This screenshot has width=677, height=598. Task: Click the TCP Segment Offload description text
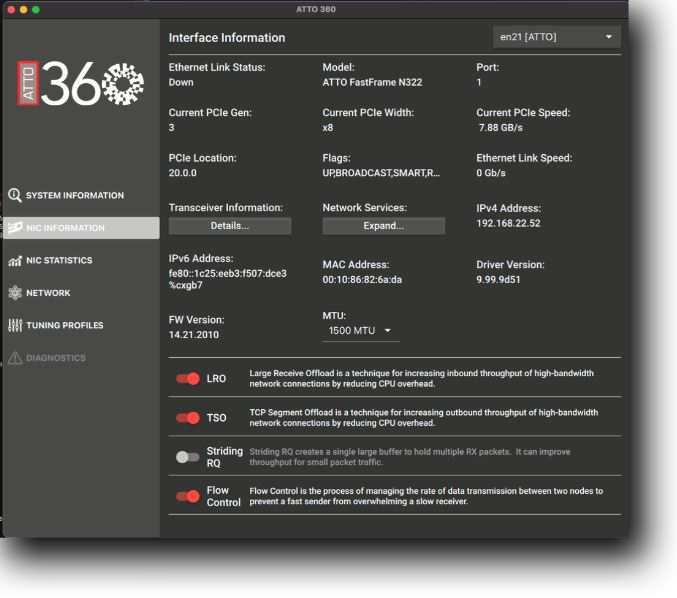tap(424, 418)
